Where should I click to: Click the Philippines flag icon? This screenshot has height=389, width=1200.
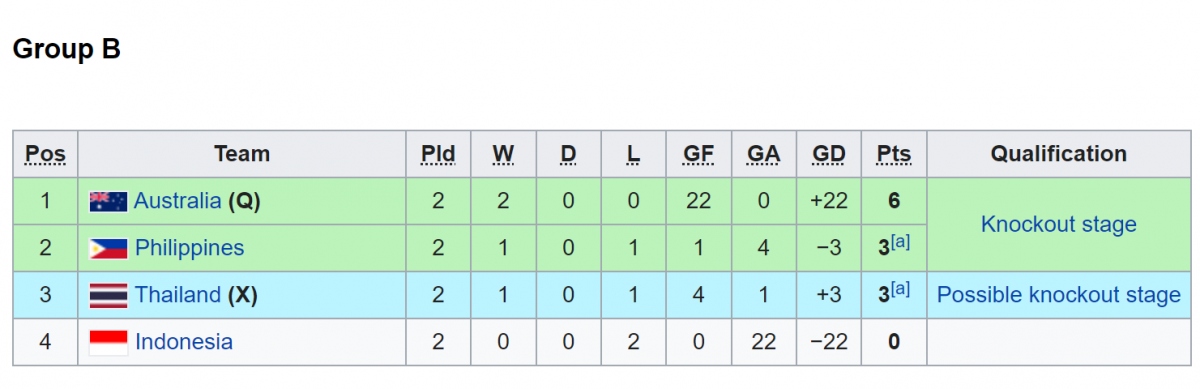(108, 248)
